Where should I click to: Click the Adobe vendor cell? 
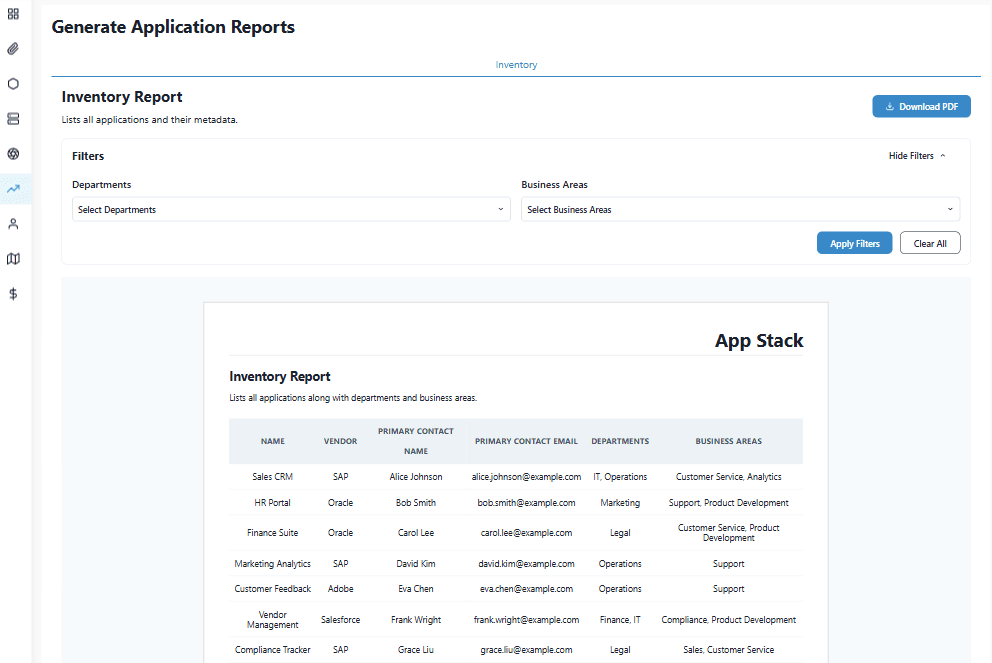click(340, 589)
